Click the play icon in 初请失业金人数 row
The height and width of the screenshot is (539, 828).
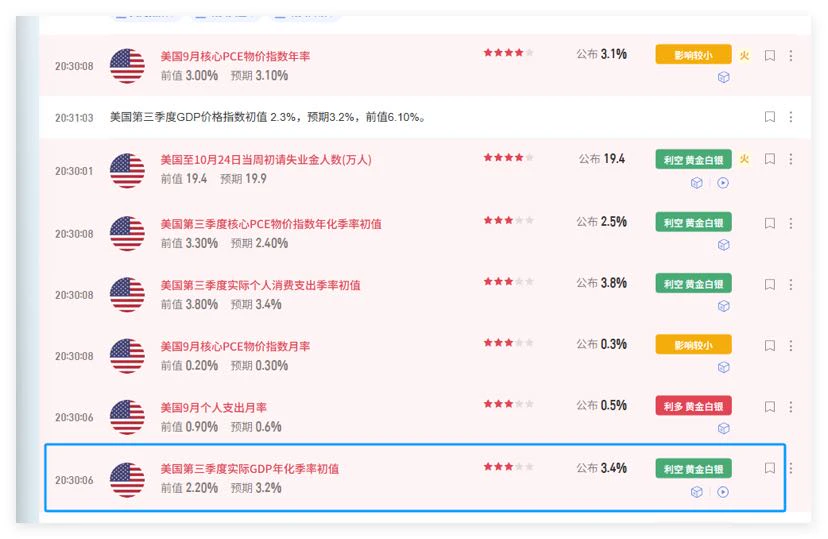click(x=723, y=183)
